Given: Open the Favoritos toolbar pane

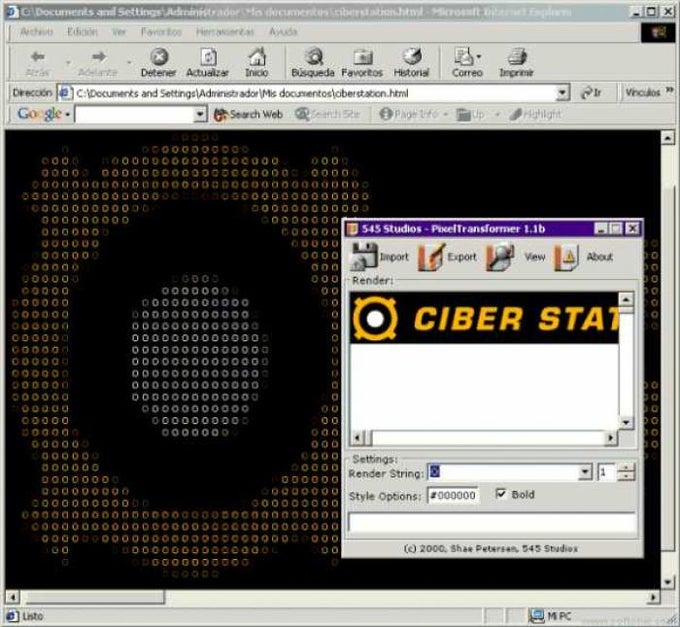Looking at the screenshot, I should tap(362, 63).
